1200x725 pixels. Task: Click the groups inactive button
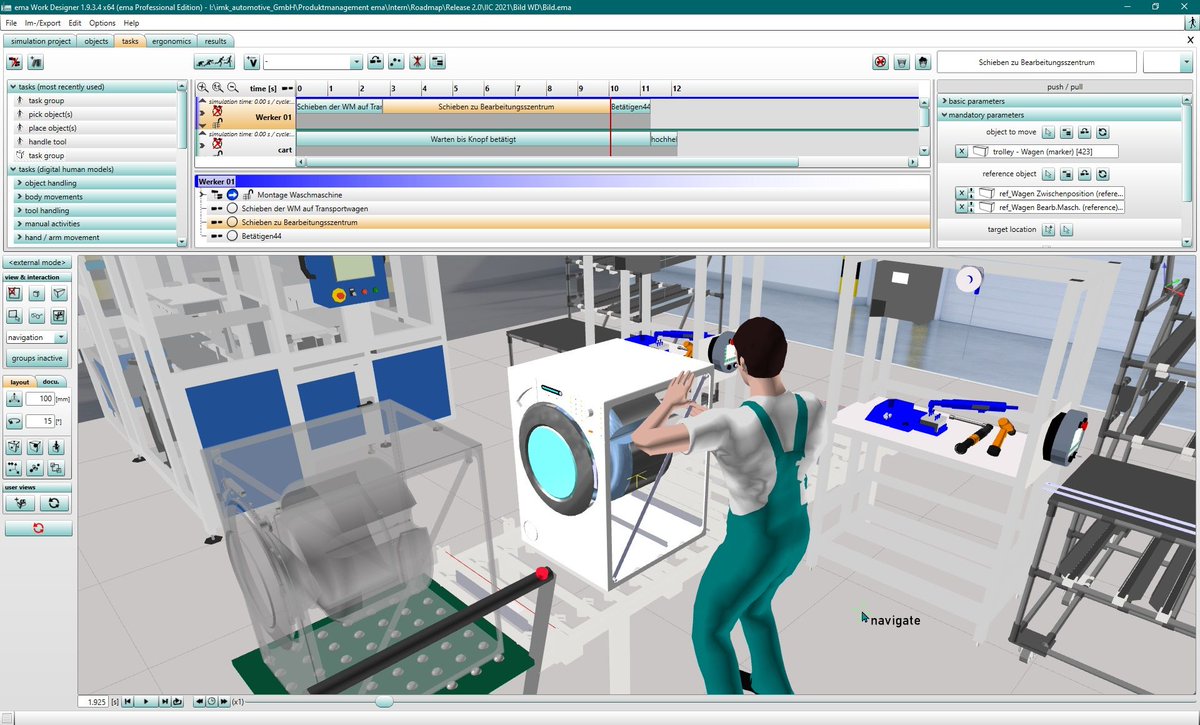pyautogui.click(x=36, y=359)
